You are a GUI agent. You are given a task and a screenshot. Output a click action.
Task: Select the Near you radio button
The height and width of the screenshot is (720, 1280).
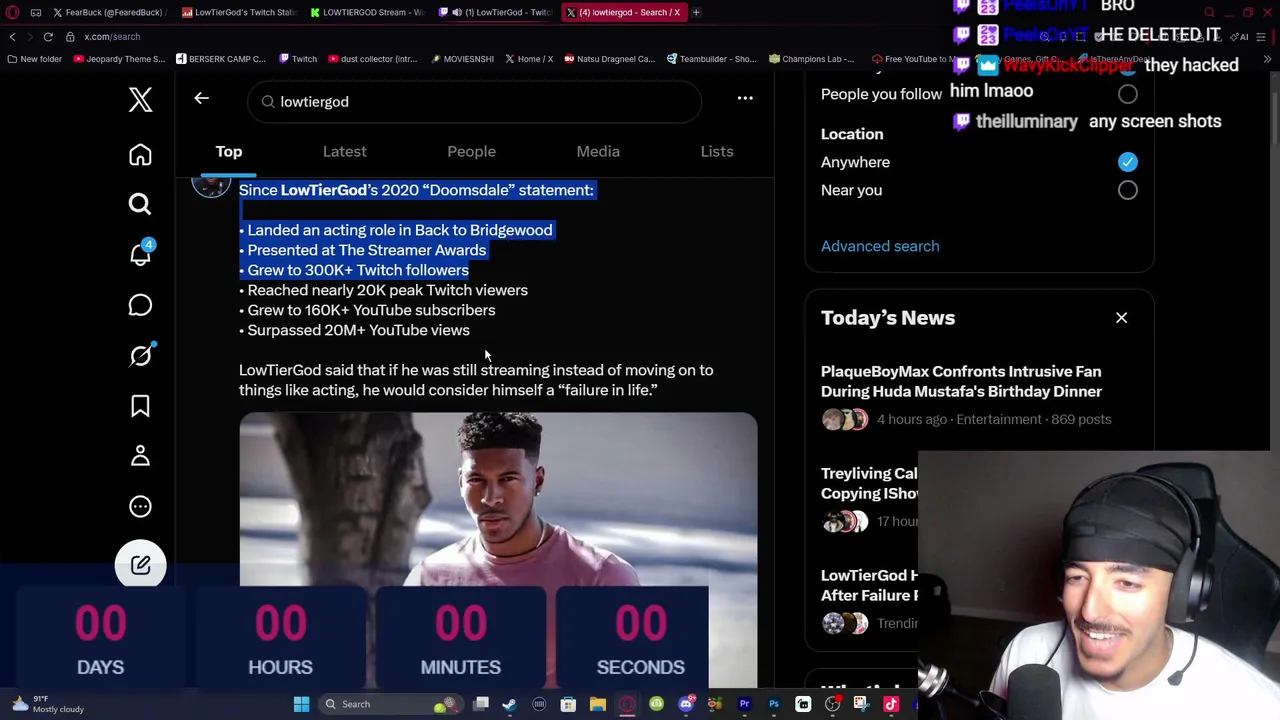point(1127,190)
